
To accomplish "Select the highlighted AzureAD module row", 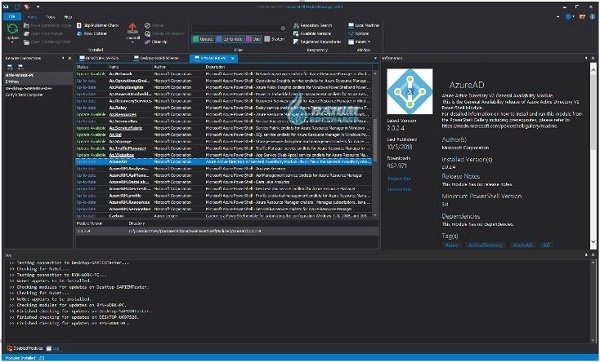I will tap(224, 162).
